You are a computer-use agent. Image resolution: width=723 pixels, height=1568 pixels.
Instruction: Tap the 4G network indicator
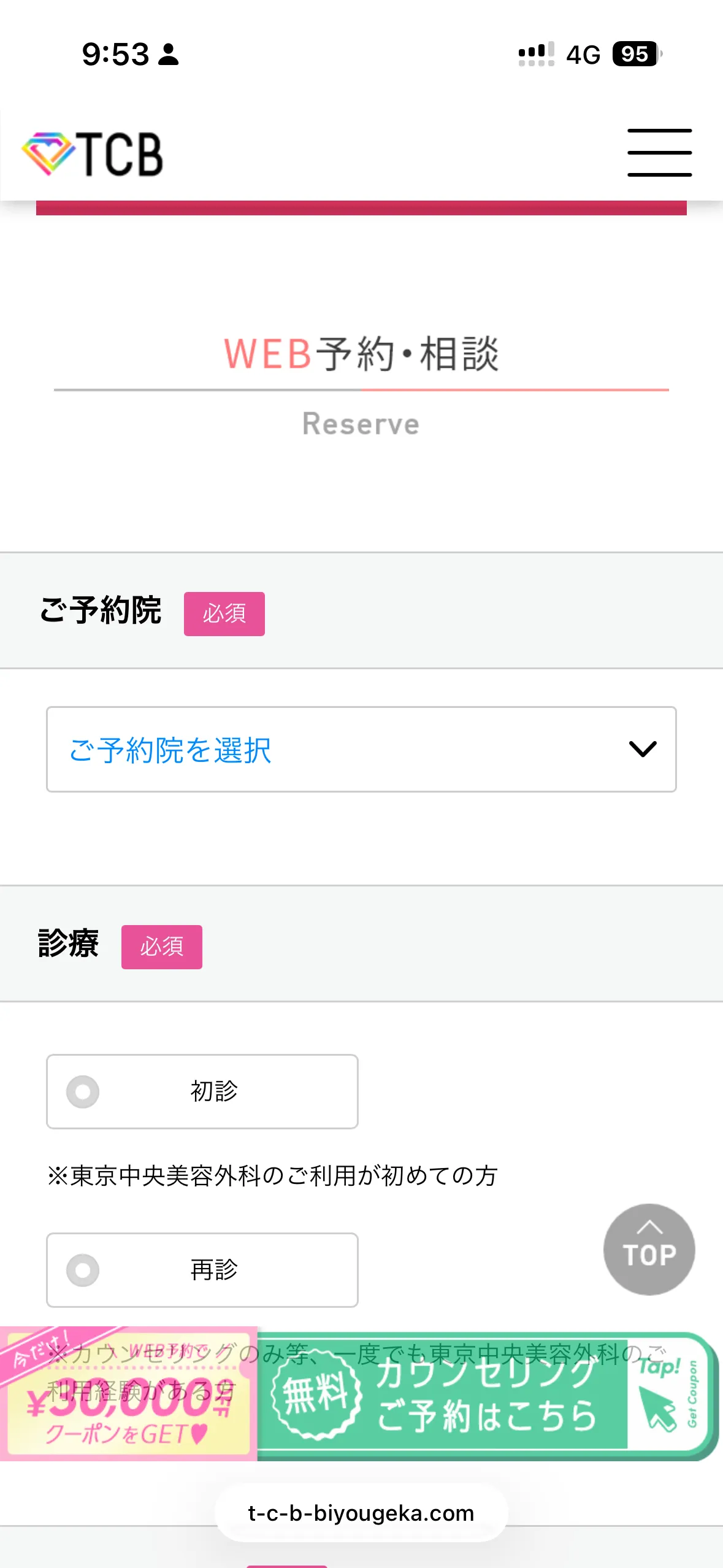pos(583,55)
